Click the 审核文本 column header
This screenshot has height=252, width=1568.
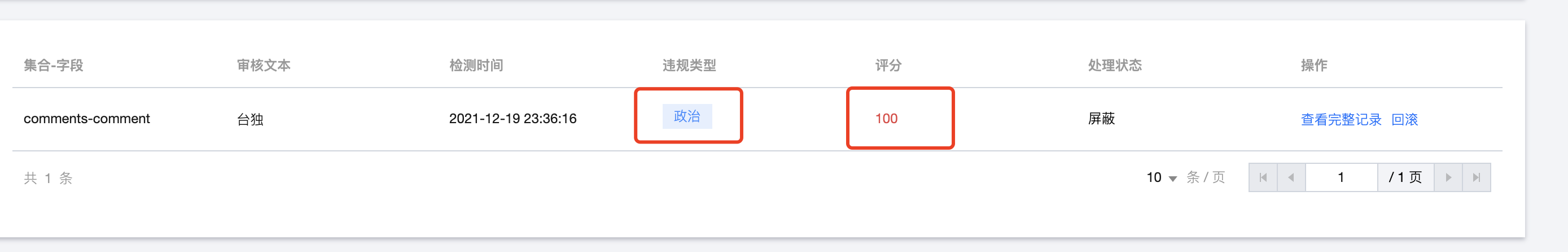pyautogui.click(x=264, y=65)
